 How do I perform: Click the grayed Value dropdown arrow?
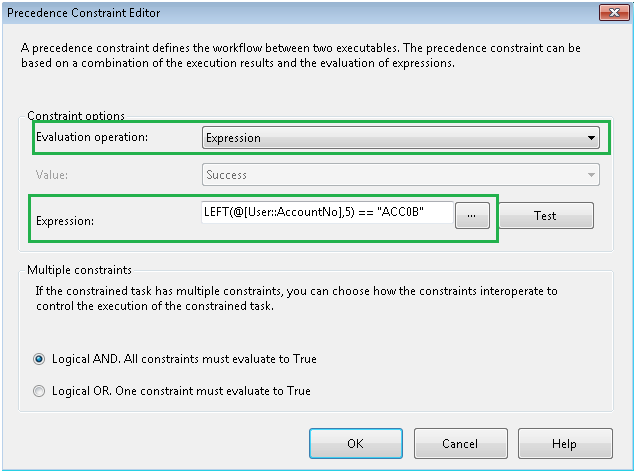(591, 175)
